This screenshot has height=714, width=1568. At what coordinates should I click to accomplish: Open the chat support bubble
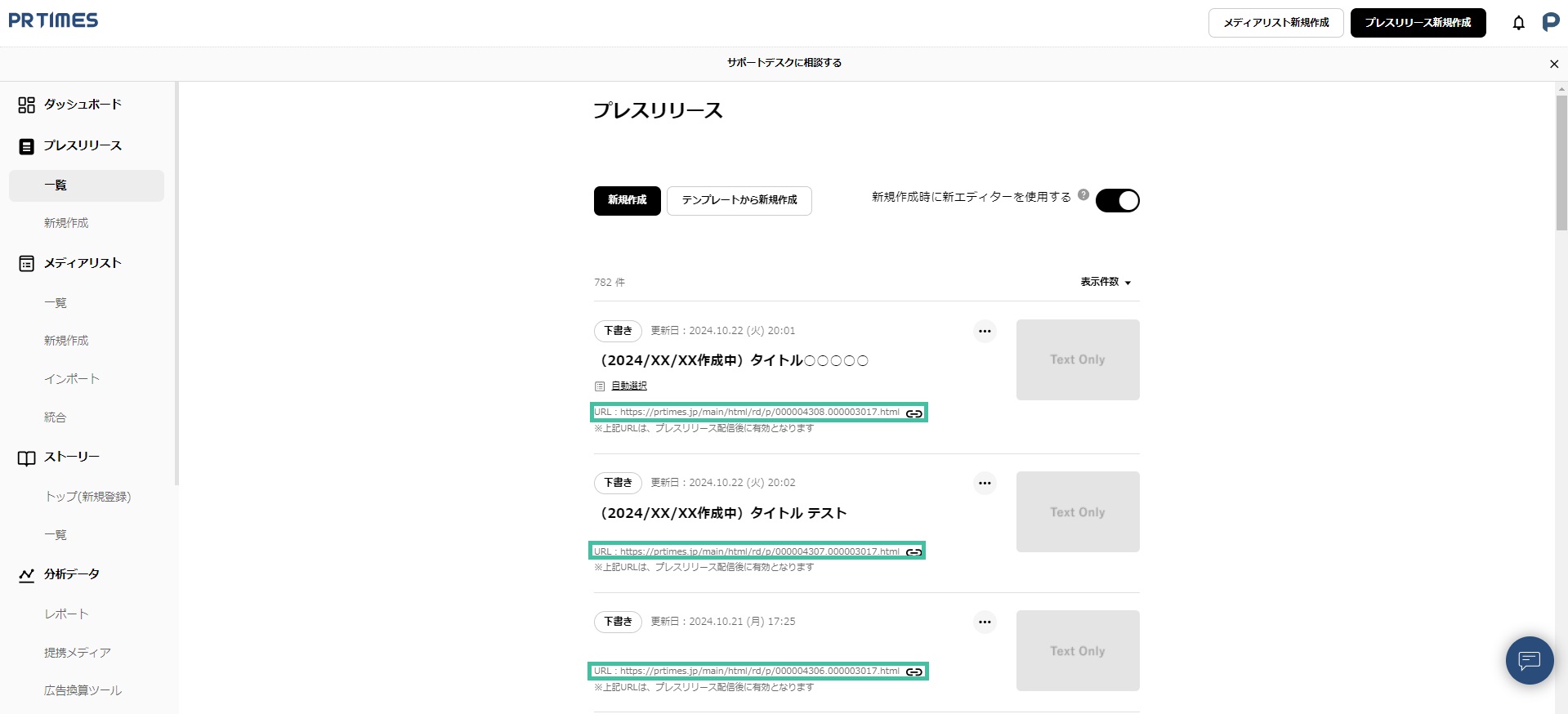tap(1529, 660)
